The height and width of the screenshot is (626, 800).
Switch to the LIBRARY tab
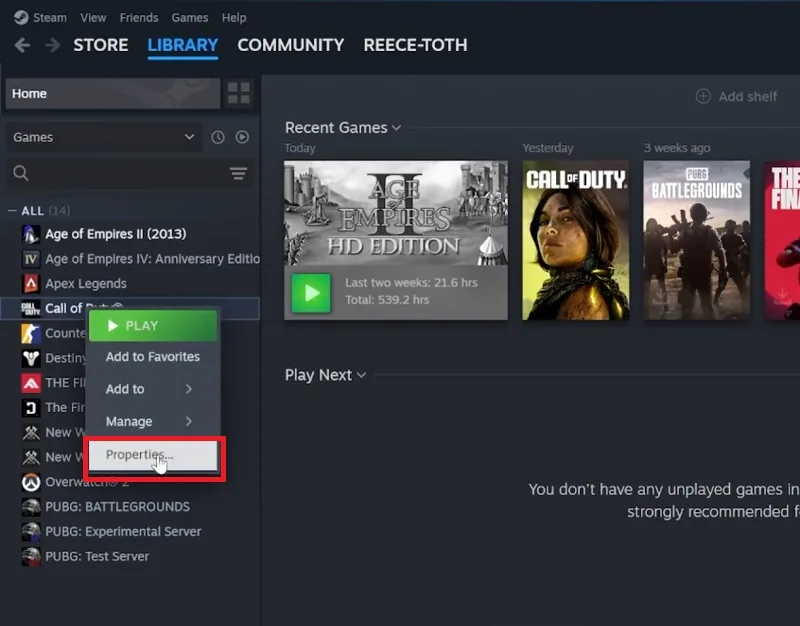pos(183,45)
